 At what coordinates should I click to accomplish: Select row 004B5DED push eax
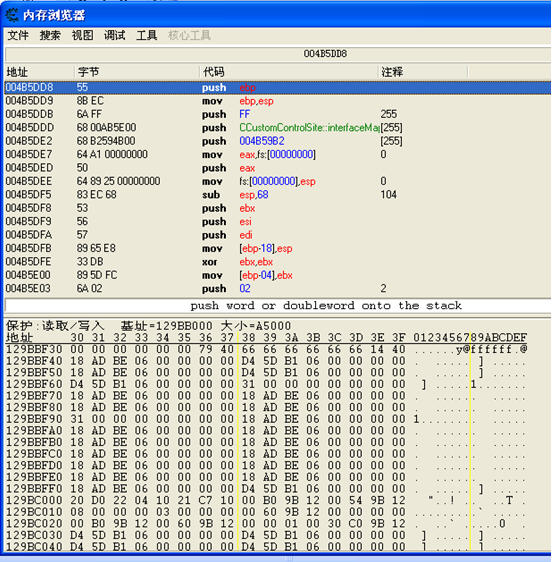[278, 168]
